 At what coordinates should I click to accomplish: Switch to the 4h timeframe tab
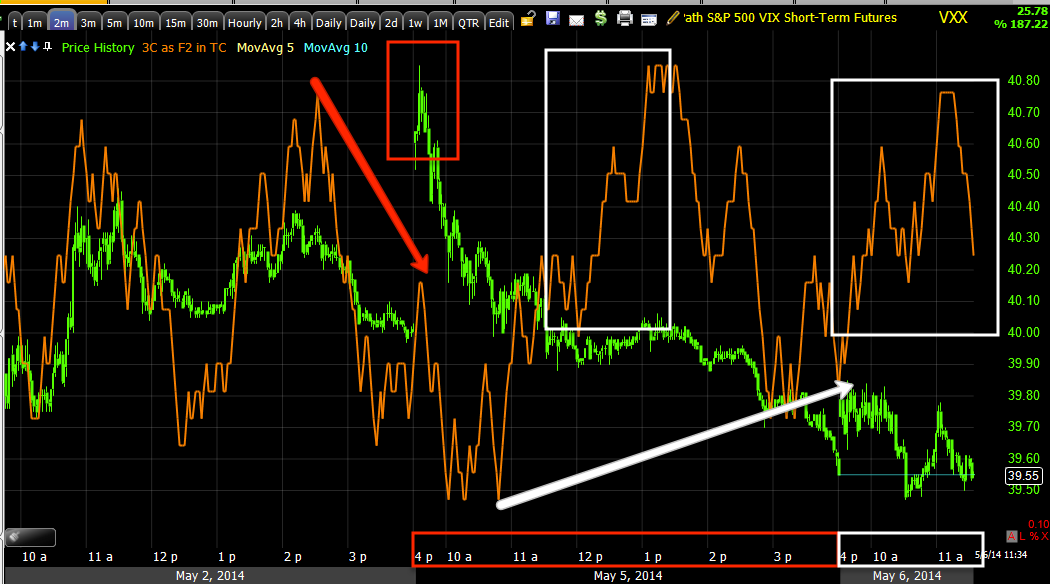tap(299, 23)
